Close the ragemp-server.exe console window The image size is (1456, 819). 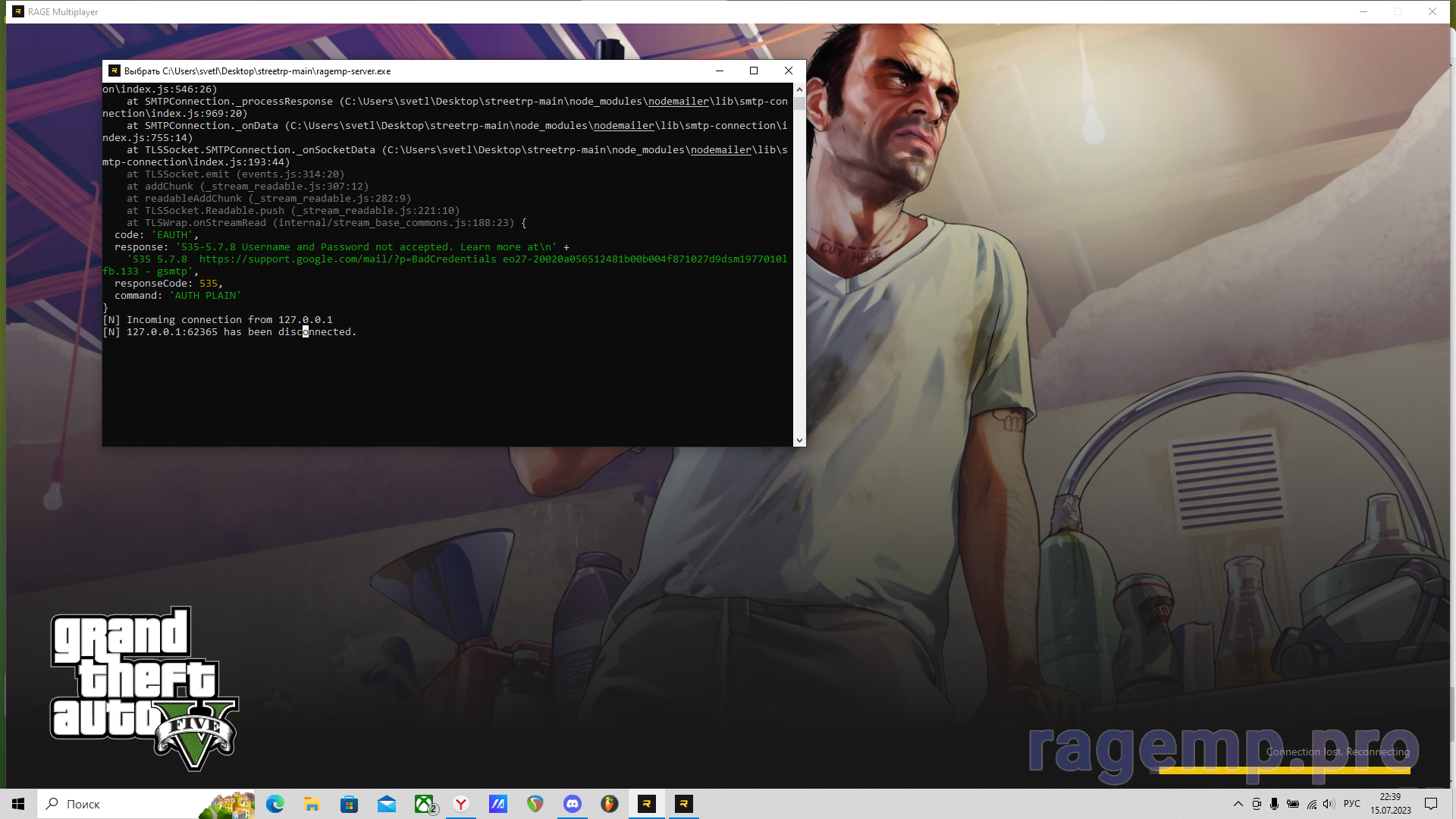pos(789,71)
